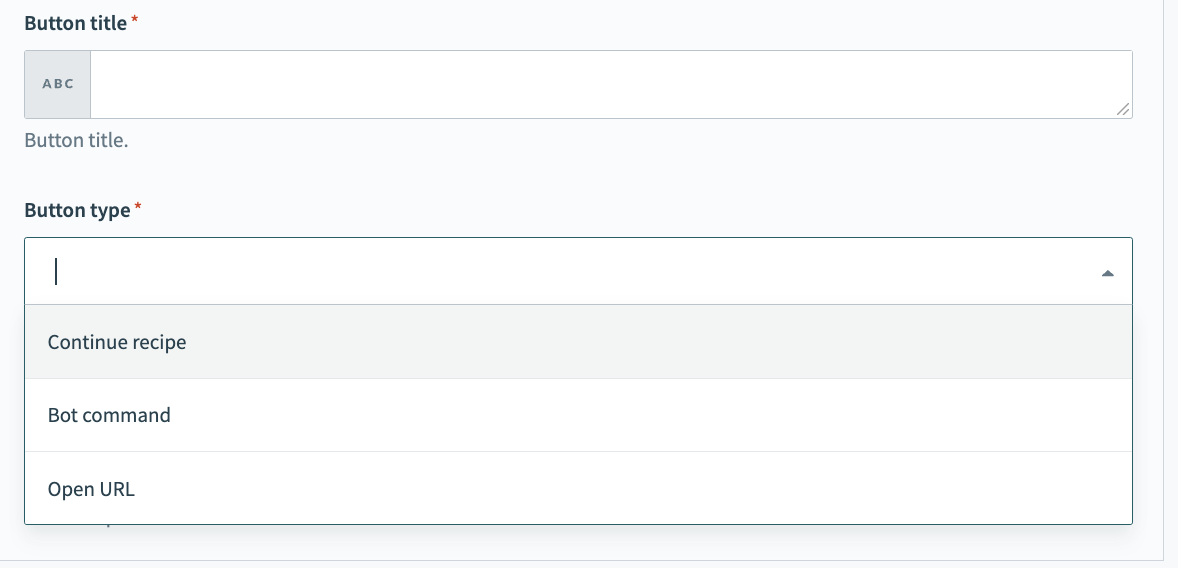This screenshot has width=1178, height=568.
Task: Pick Open URL as button type
Action: [x=91, y=489]
